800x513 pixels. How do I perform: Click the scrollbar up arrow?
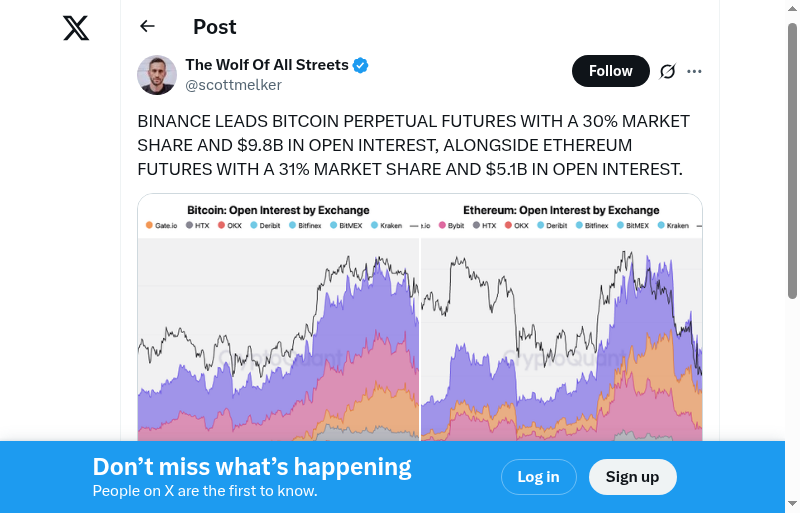[x=792, y=7]
